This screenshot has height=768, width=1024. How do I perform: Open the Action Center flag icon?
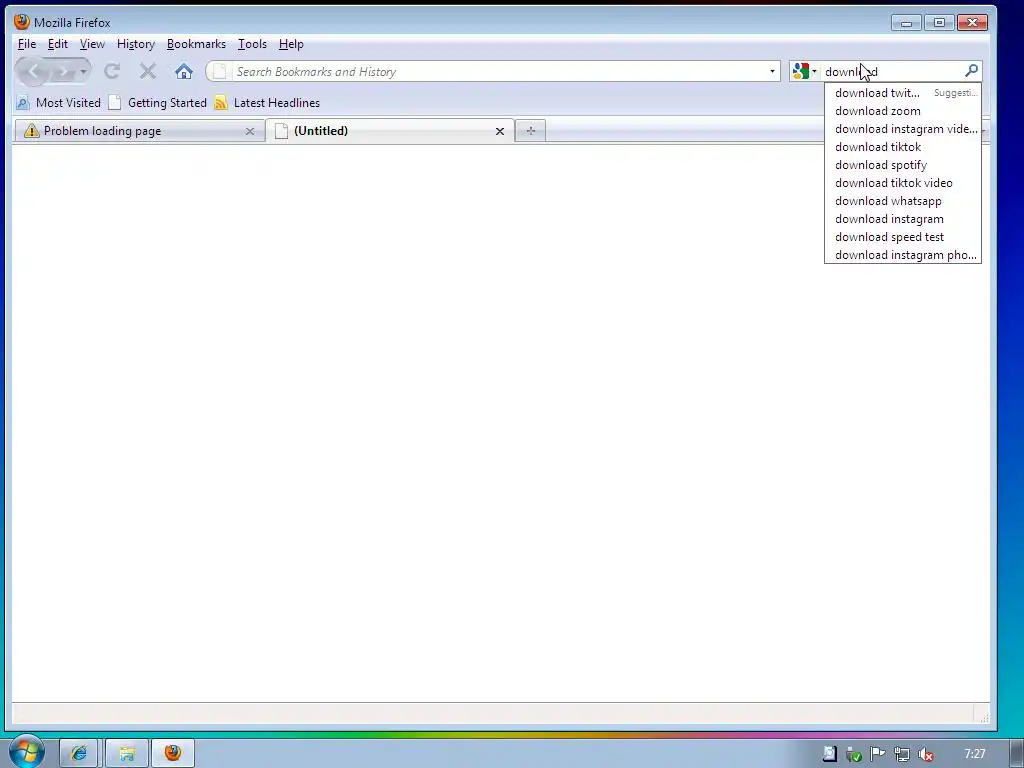click(877, 754)
